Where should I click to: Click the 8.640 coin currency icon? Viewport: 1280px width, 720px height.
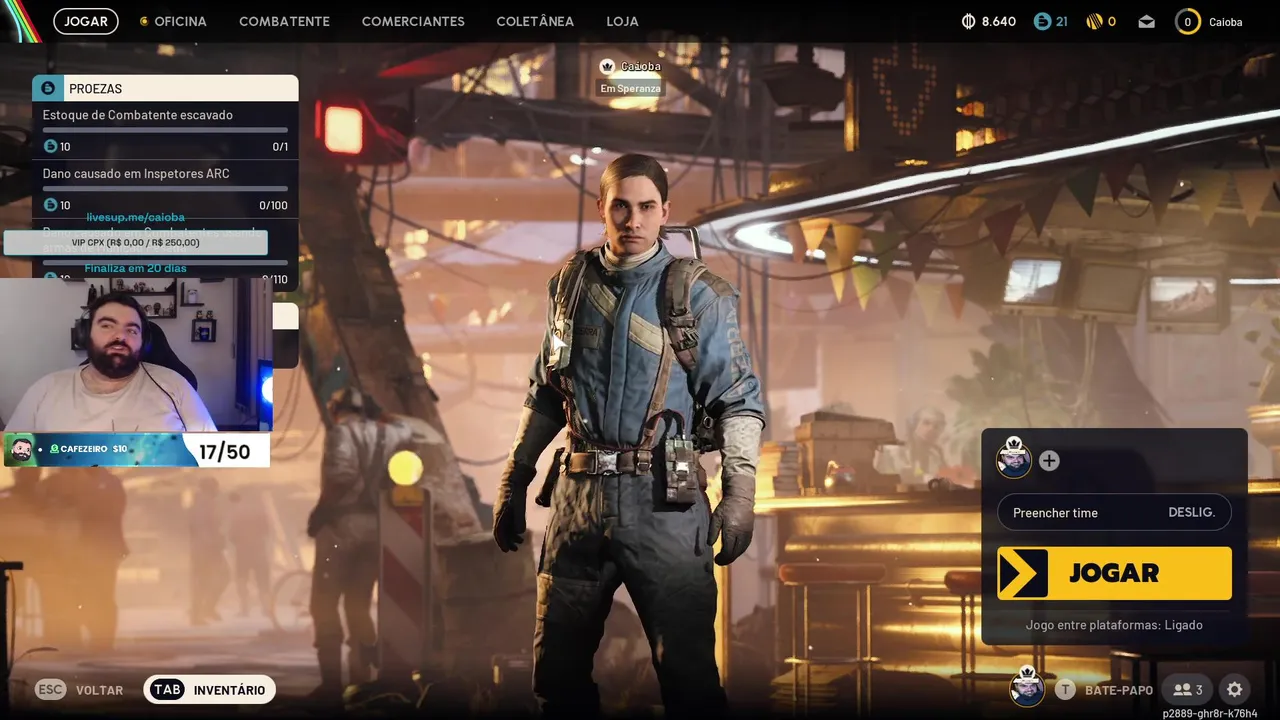click(x=968, y=21)
